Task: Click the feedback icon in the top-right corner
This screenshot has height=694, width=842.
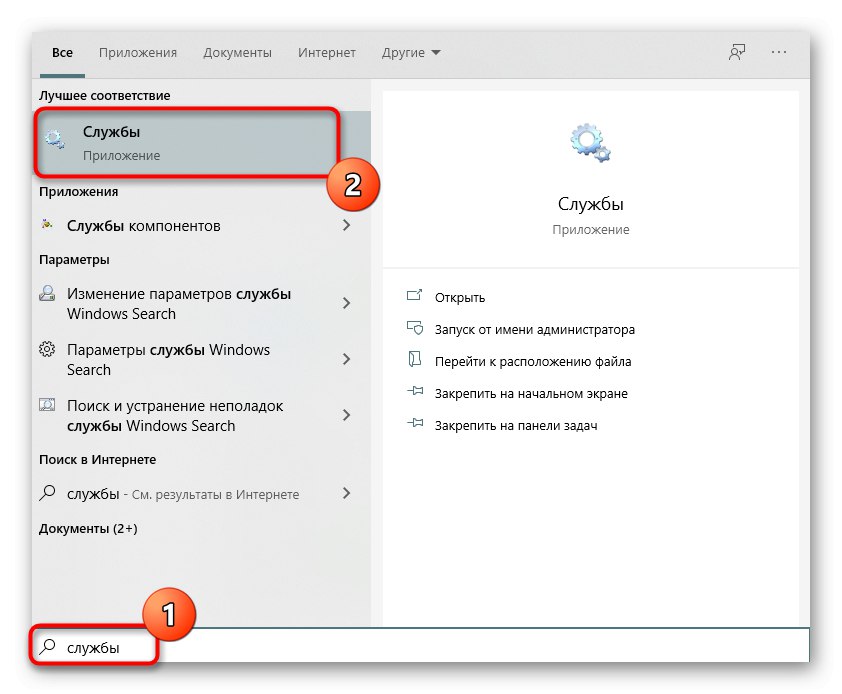Action: pyautogui.click(x=737, y=52)
